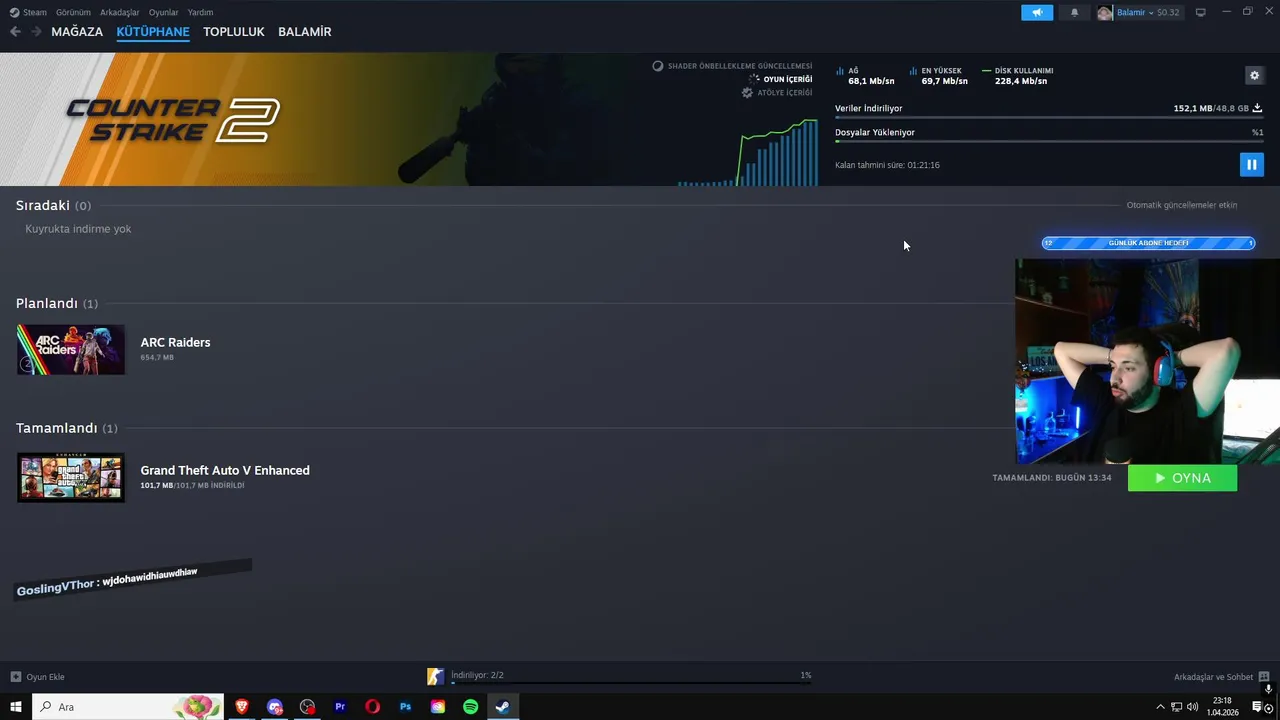Open Balamir account dropdown
Image resolution: width=1280 pixels, height=720 pixels.
pyautogui.click(x=1148, y=12)
